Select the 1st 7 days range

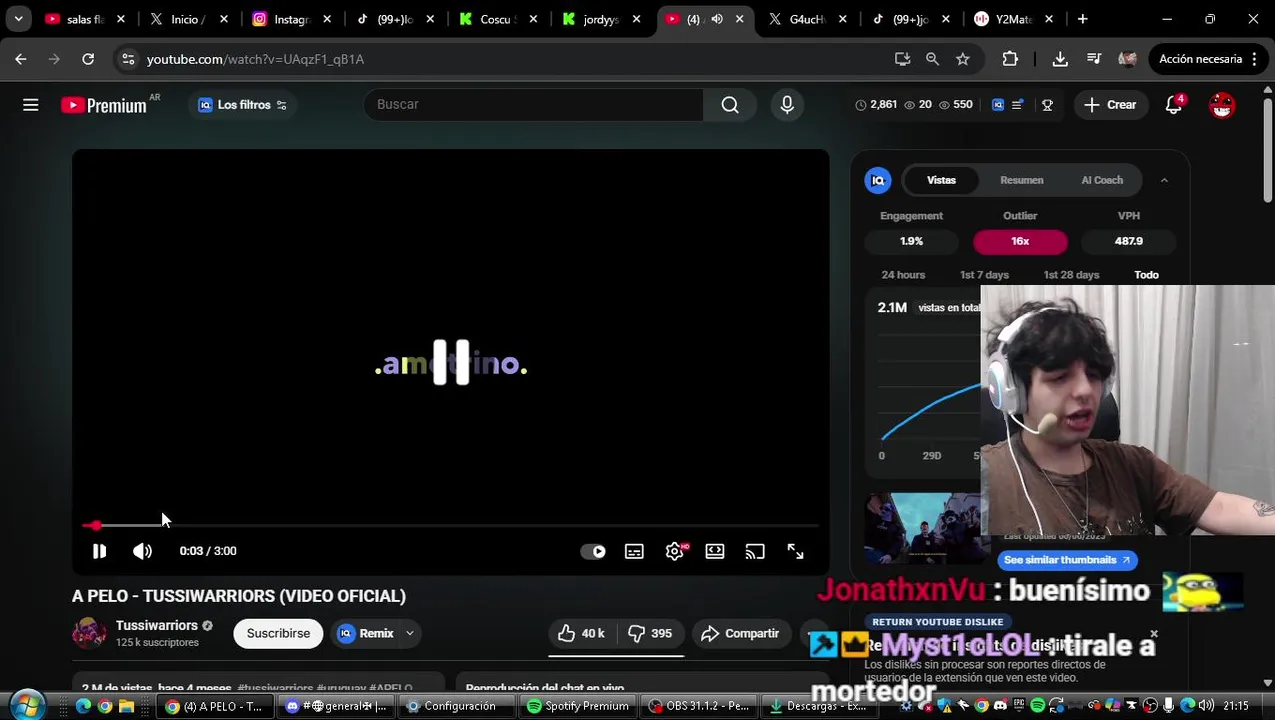[x=984, y=275]
